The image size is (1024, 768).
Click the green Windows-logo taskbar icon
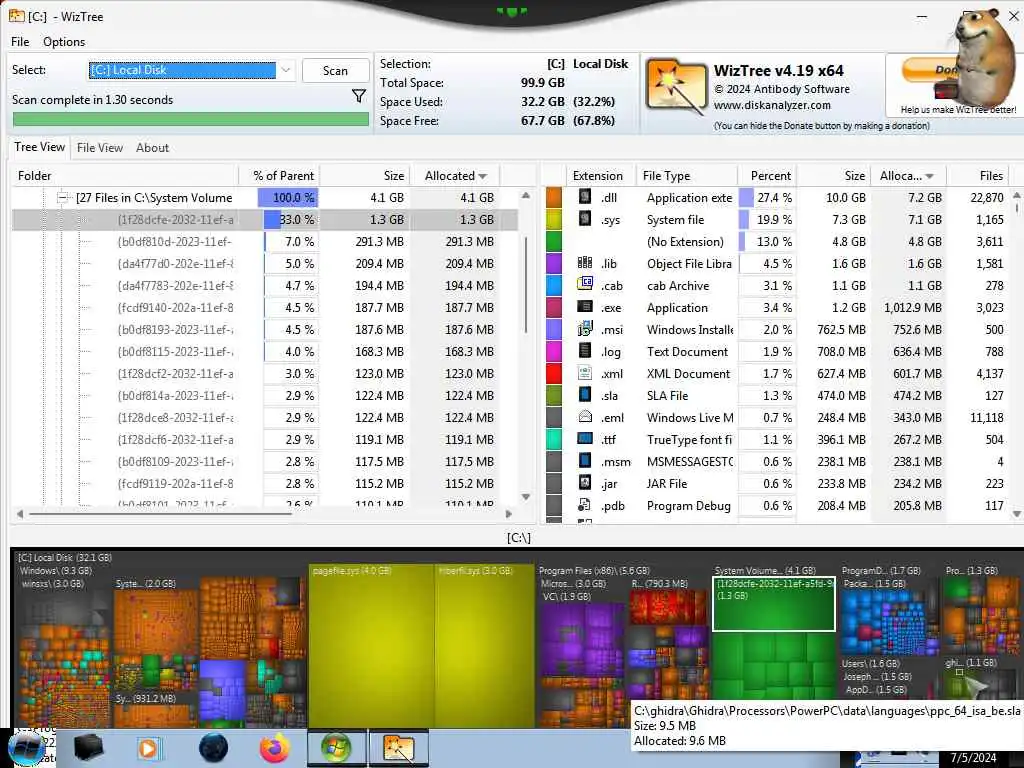[336, 748]
